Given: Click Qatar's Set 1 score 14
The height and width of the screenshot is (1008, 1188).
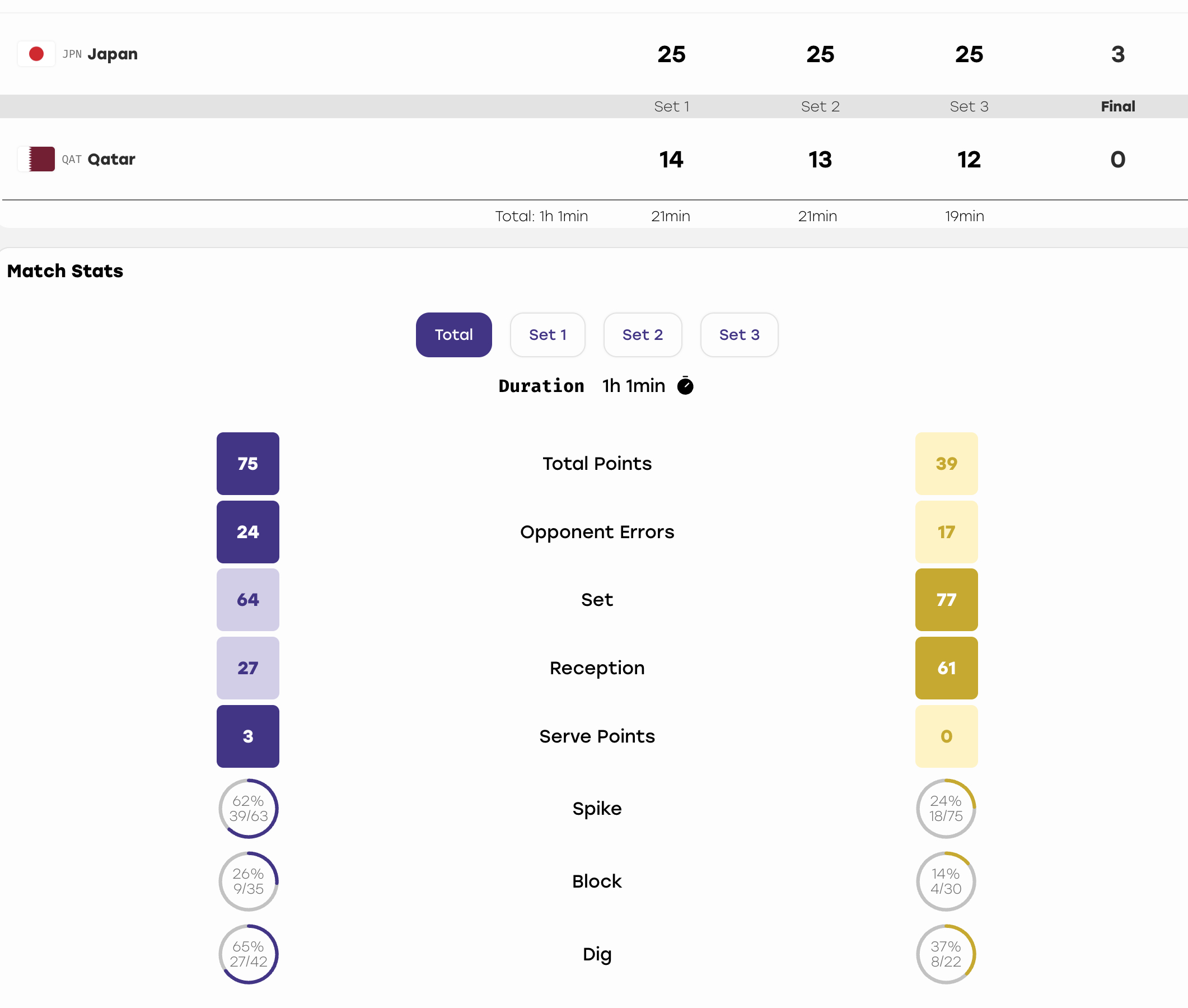Looking at the screenshot, I should pos(671,160).
